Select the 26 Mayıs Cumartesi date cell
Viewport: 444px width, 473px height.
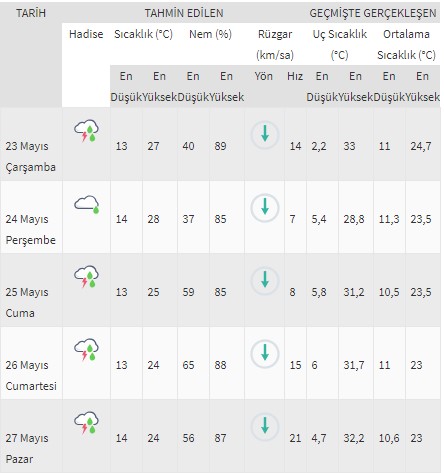31,375
